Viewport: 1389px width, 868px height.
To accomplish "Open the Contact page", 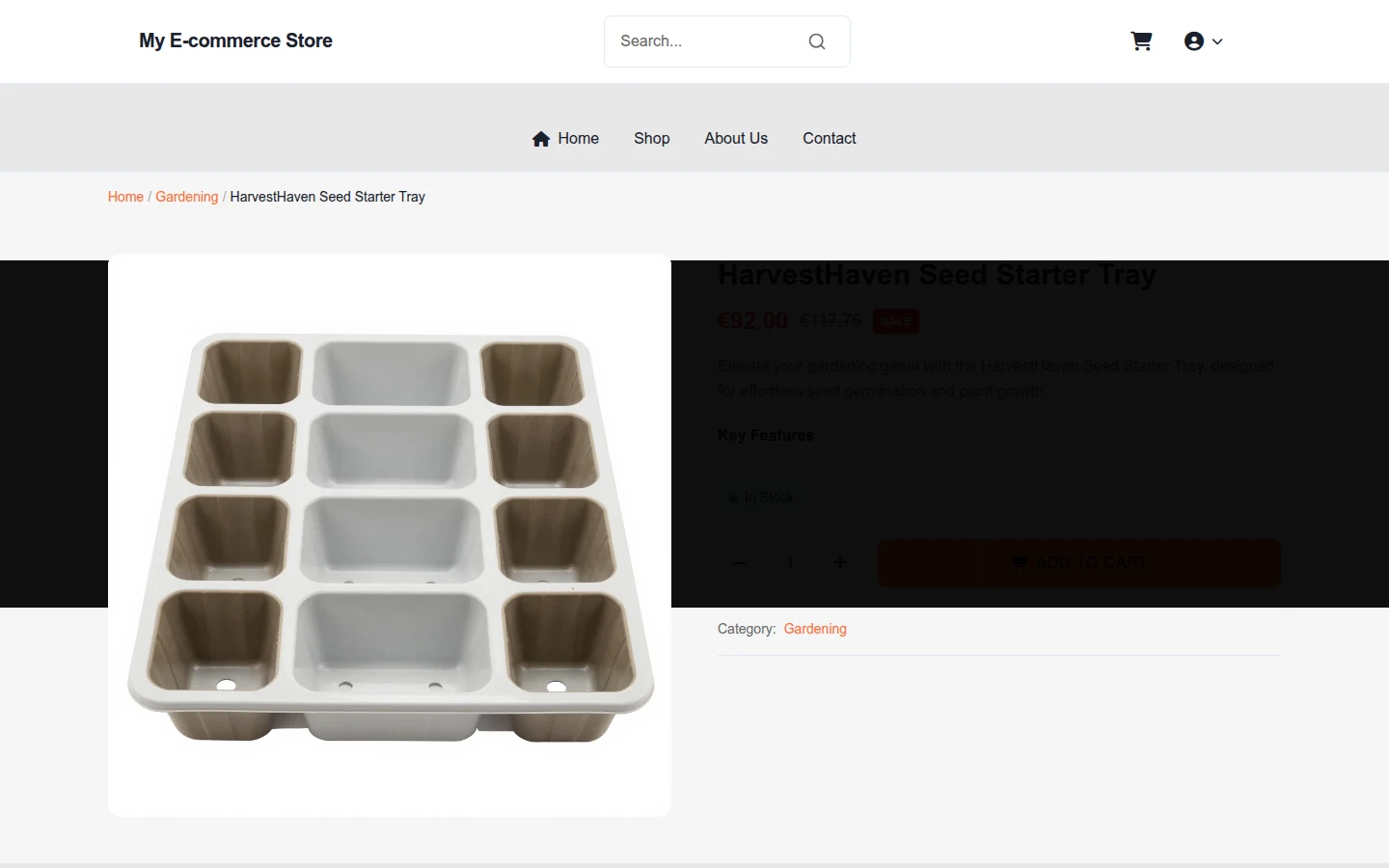I will click(830, 138).
